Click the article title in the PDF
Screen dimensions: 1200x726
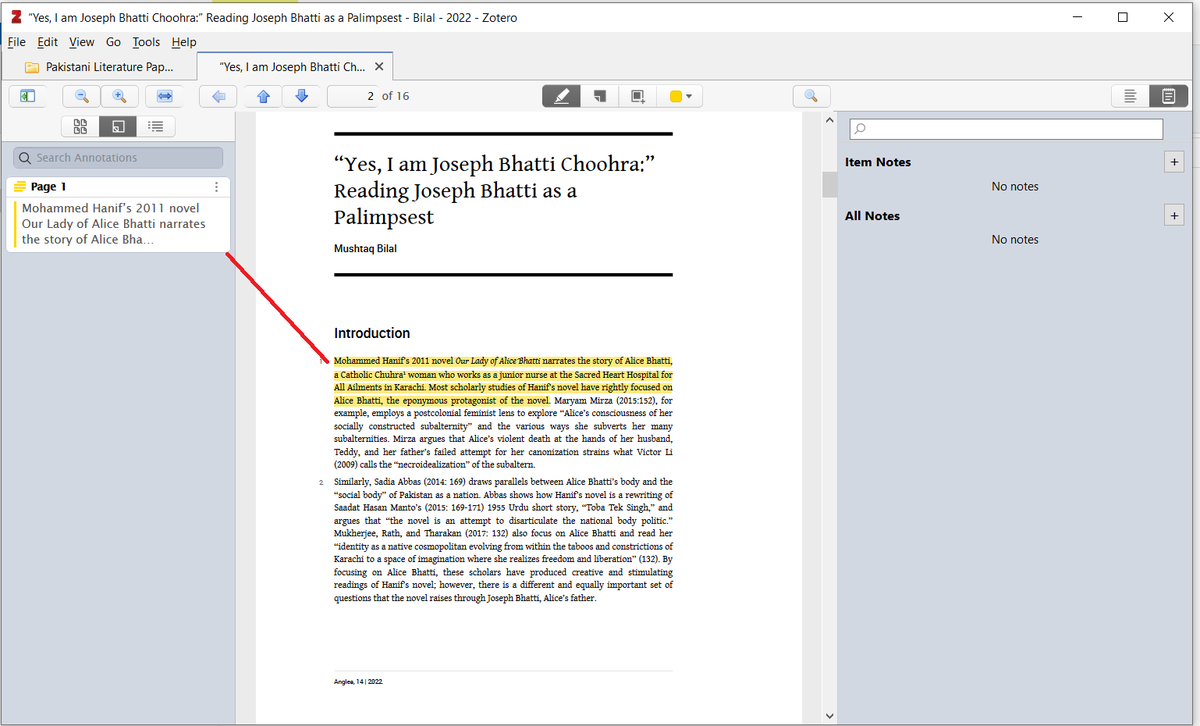(494, 190)
